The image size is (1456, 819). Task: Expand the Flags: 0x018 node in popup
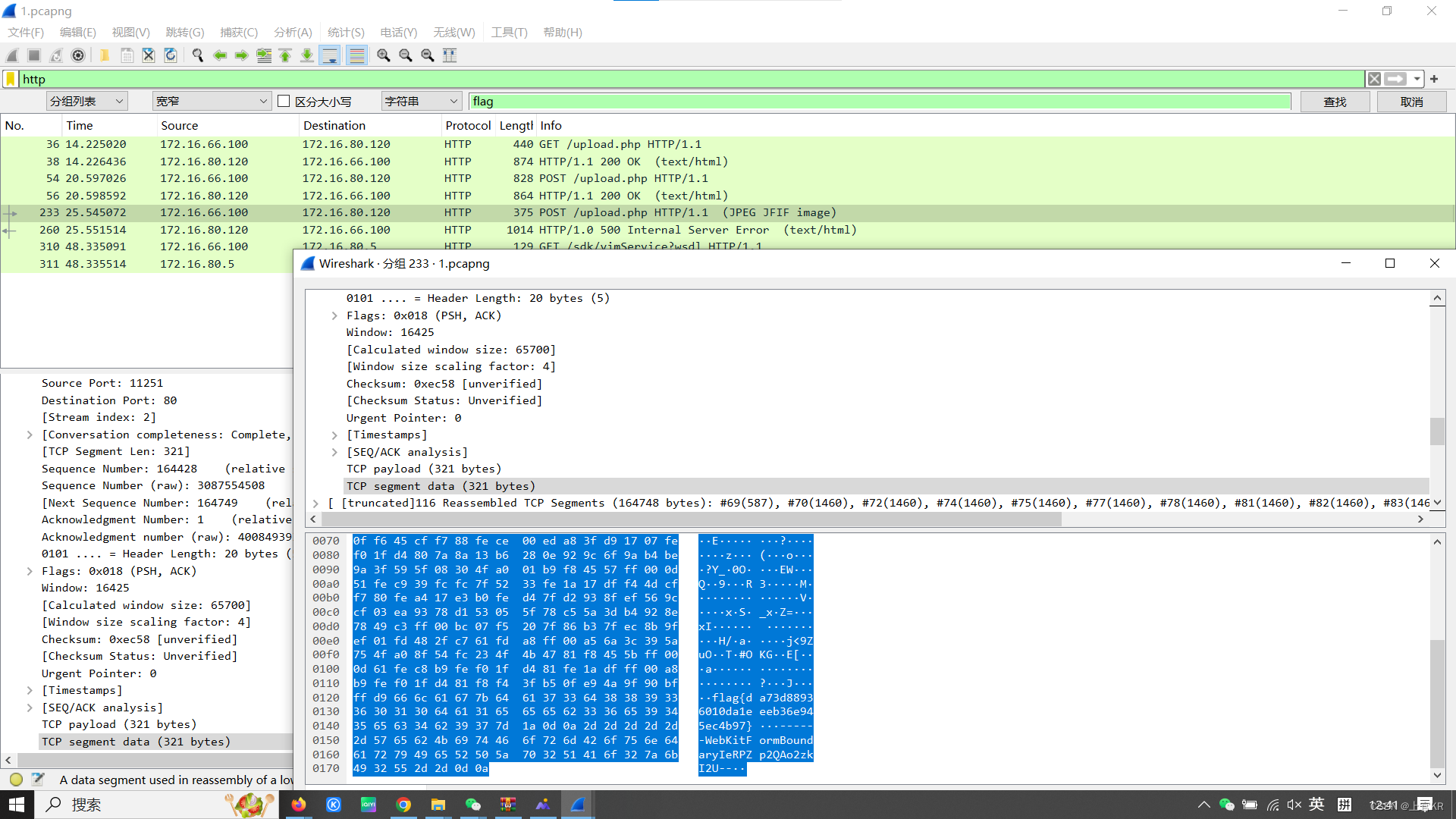tap(334, 315)
